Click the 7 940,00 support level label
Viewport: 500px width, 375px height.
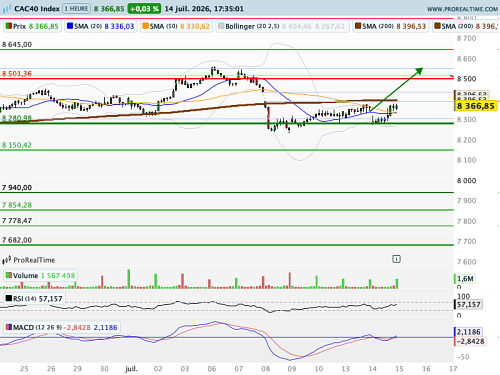click(17, 188)
